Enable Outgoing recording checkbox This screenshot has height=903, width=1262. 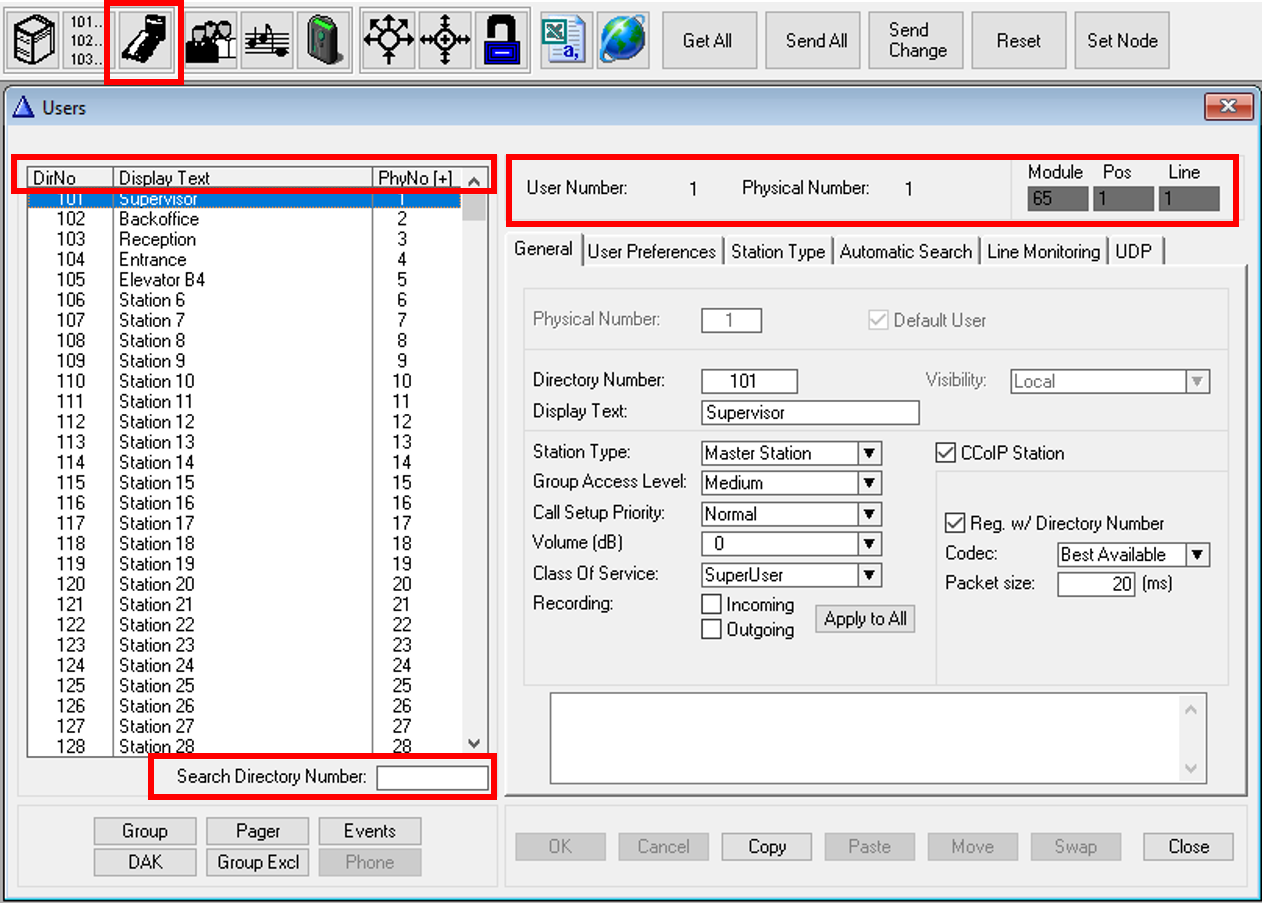(x=712, y=630)
